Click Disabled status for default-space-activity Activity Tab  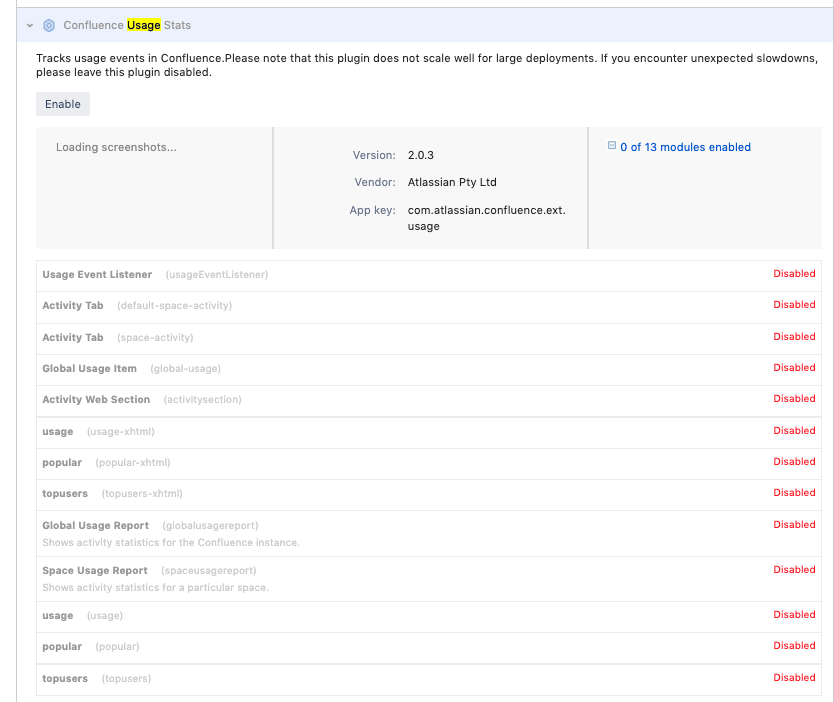(794, 305)
